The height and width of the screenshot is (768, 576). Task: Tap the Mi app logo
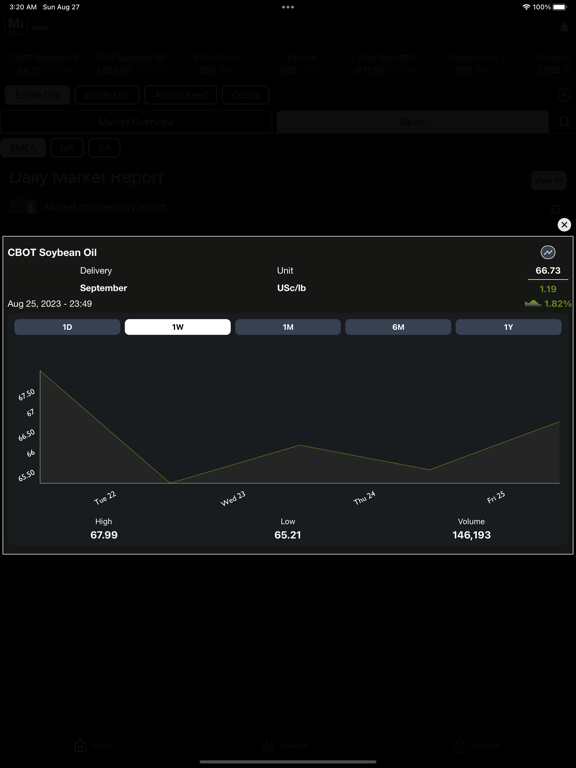coord(16,26)
